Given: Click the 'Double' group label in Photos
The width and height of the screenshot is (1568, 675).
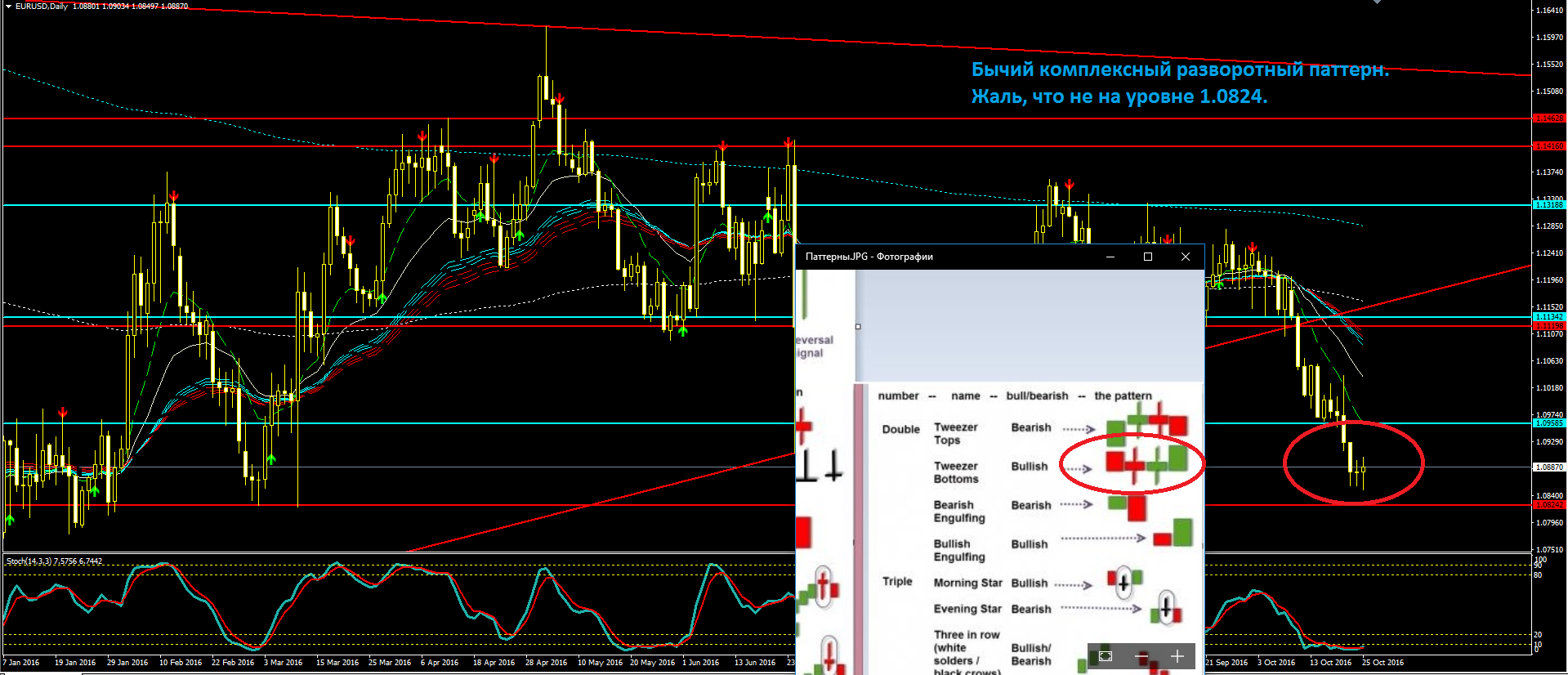Looking at the screenshot, I should pyautogui.click(x=901, y=429).
